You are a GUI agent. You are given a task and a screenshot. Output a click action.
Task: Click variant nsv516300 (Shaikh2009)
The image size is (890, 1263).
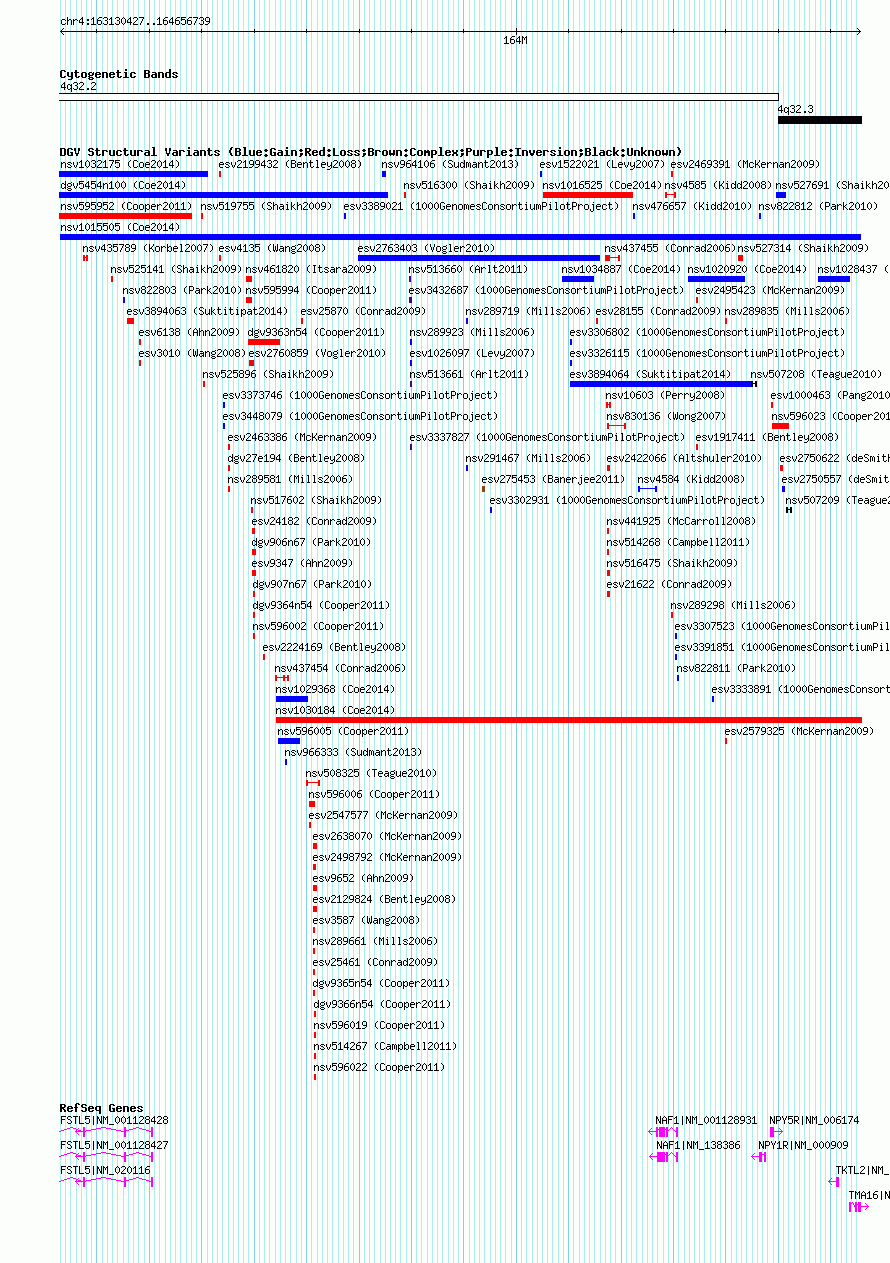click(469, 185)
